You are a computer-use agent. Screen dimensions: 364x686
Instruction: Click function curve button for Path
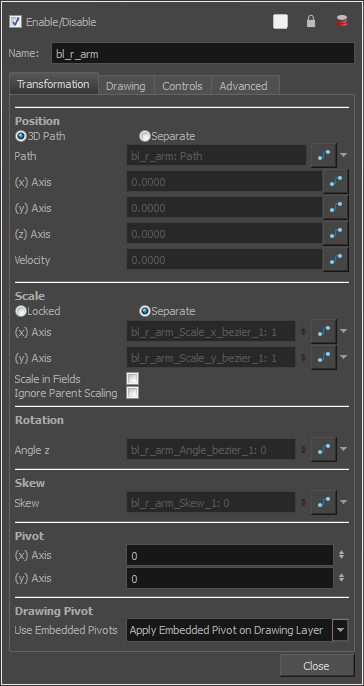click(324, 155)
